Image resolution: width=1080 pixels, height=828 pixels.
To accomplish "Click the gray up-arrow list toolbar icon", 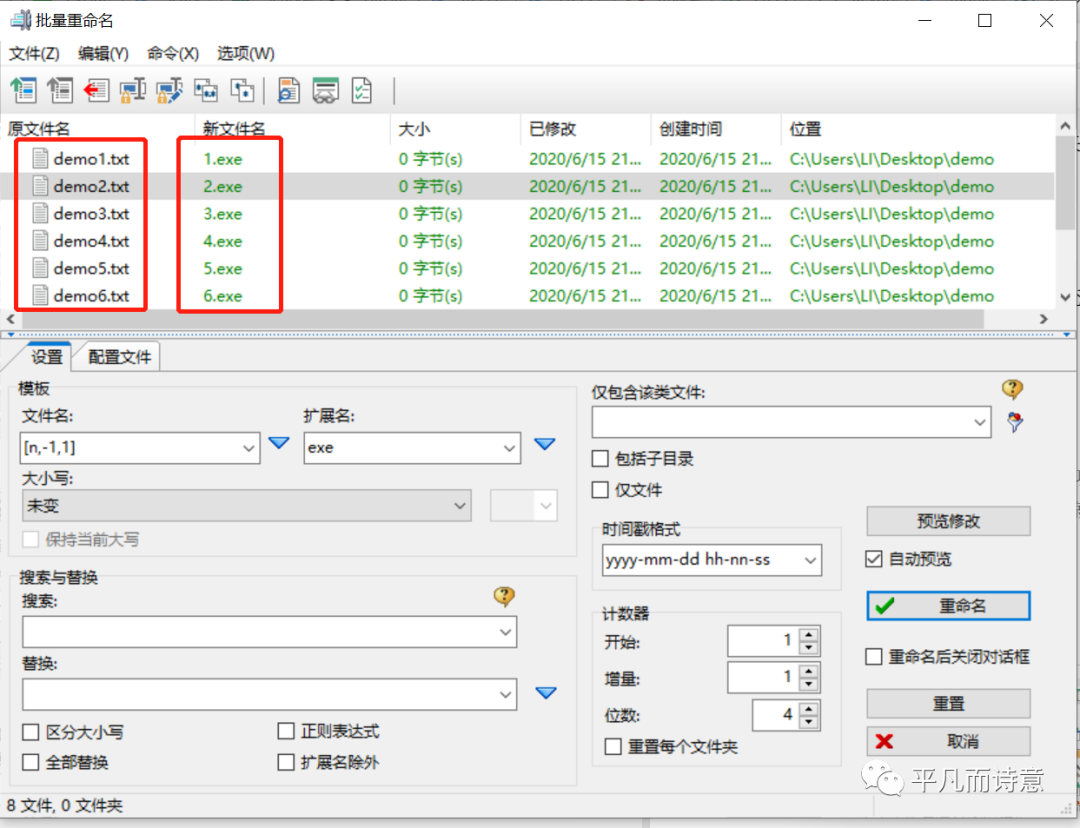I will click(61, 90).
